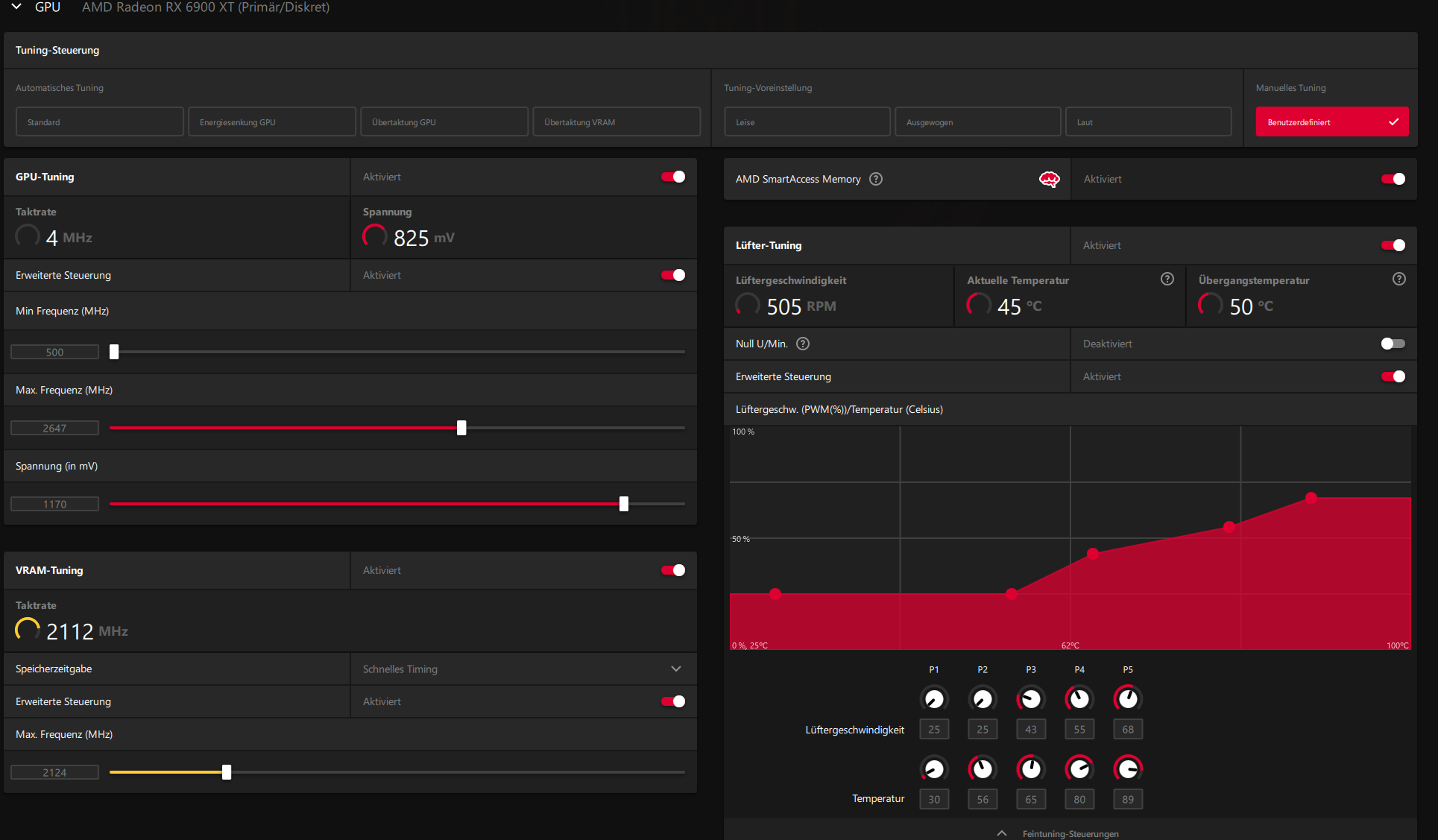Image resolution: width=1438 pixels, height=840 pixels.
Task: Turn off the VRAM-Tuning switch
Action: coord(673,570)
